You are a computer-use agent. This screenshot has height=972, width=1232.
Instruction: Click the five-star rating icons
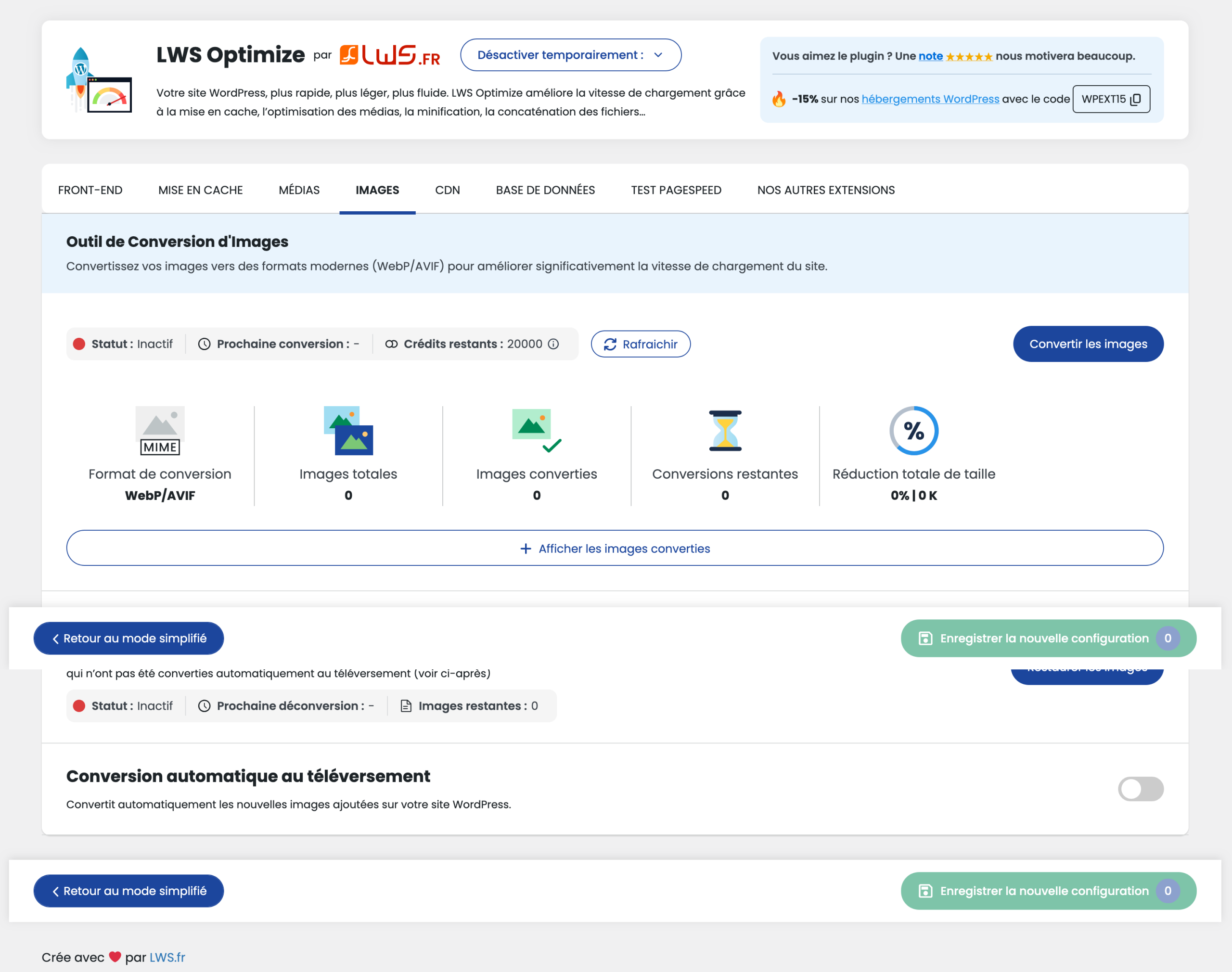coord(969,56)
